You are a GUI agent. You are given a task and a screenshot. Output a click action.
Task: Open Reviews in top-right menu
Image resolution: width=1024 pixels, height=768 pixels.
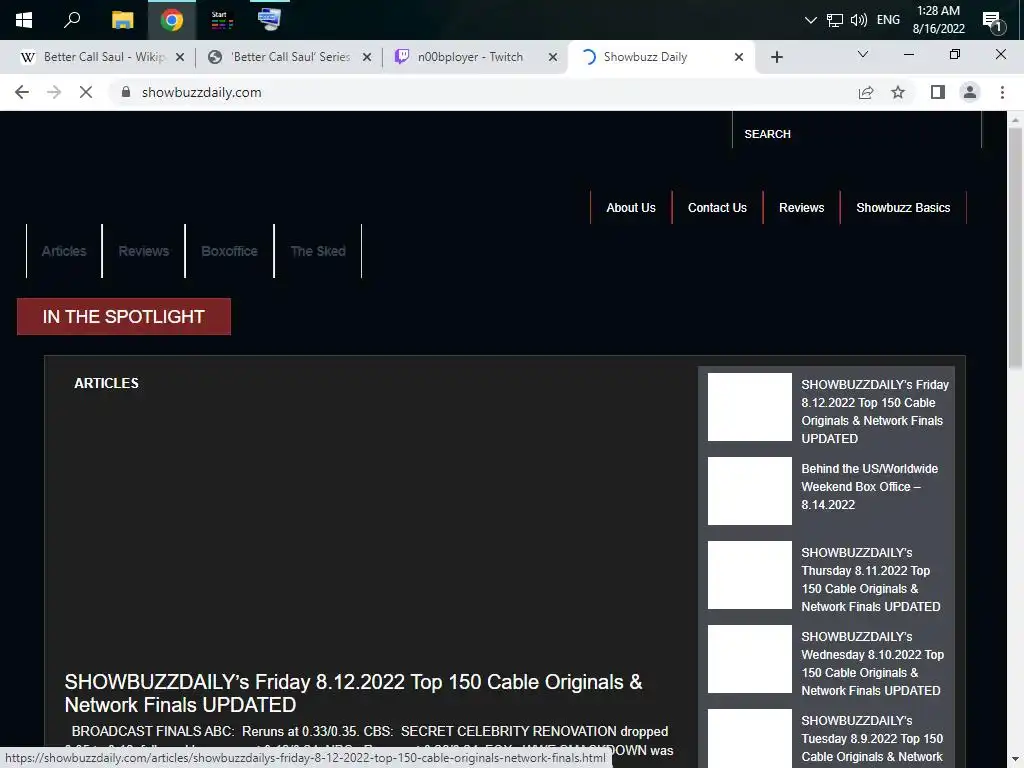pos(801,208)
